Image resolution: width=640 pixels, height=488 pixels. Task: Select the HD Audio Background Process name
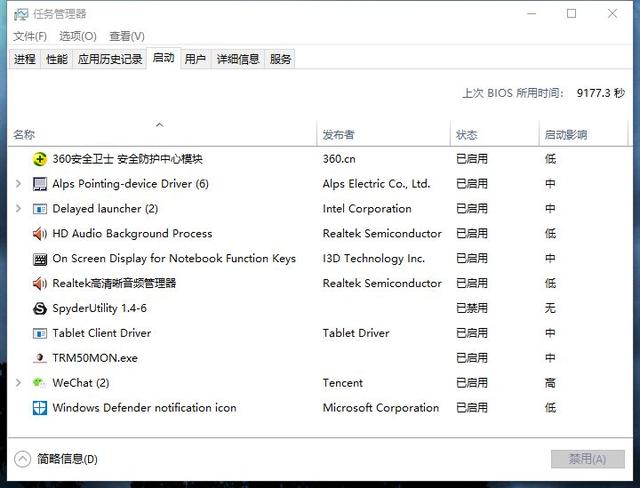(132, 234)
